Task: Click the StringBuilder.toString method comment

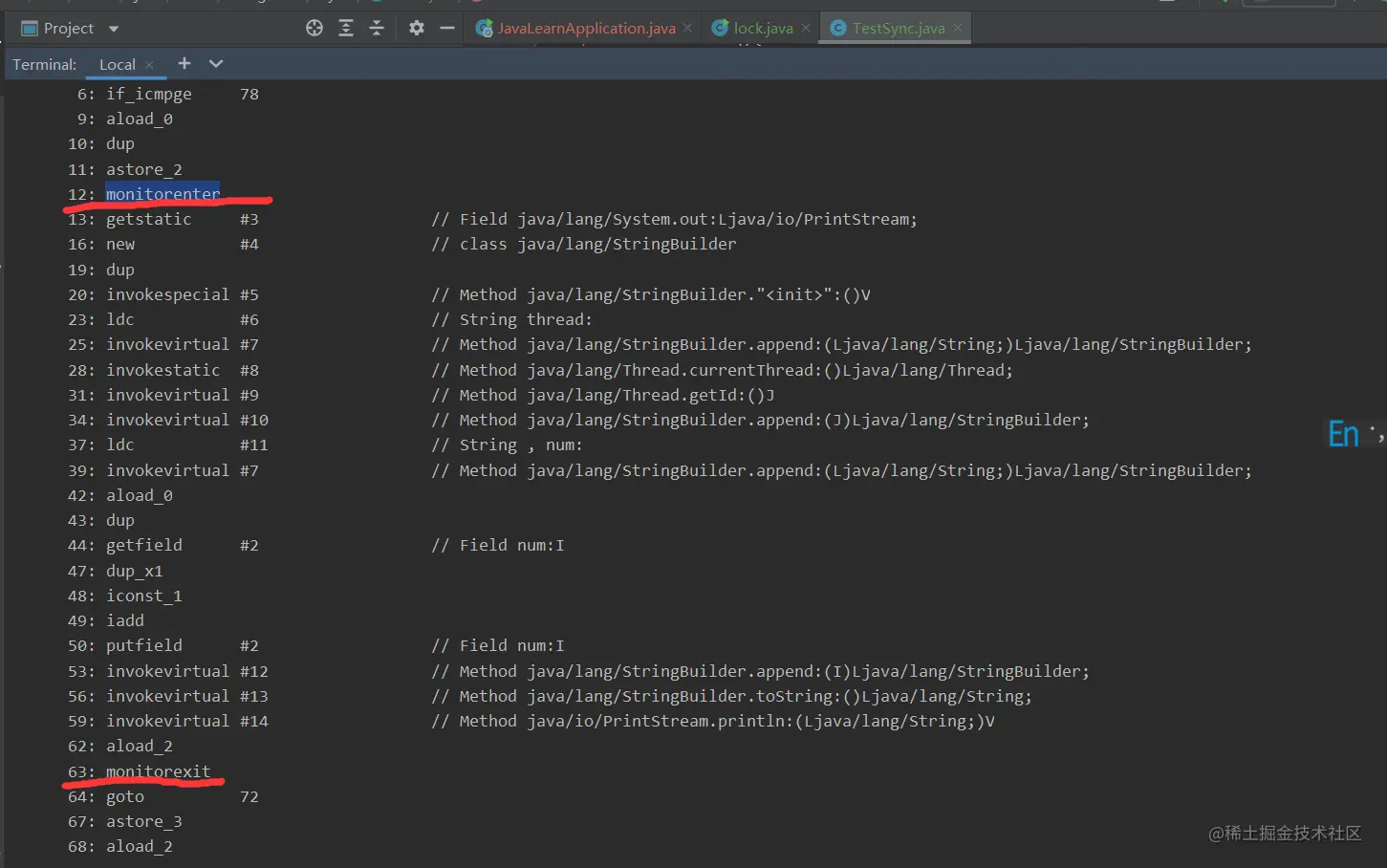Action: 731,696
